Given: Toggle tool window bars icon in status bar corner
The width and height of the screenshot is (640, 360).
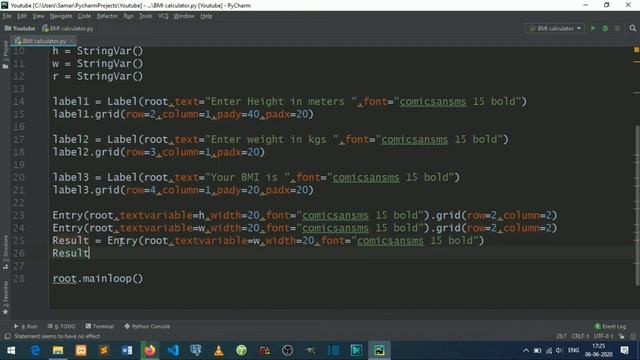Looking at the screenshot, I should tap(7, 336).
